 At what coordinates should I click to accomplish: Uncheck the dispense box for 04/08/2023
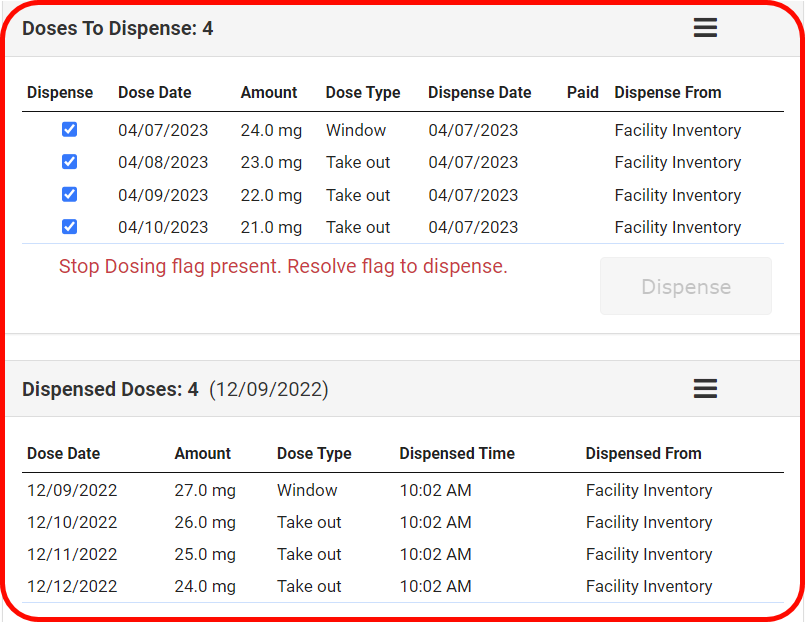coord(69,161)
